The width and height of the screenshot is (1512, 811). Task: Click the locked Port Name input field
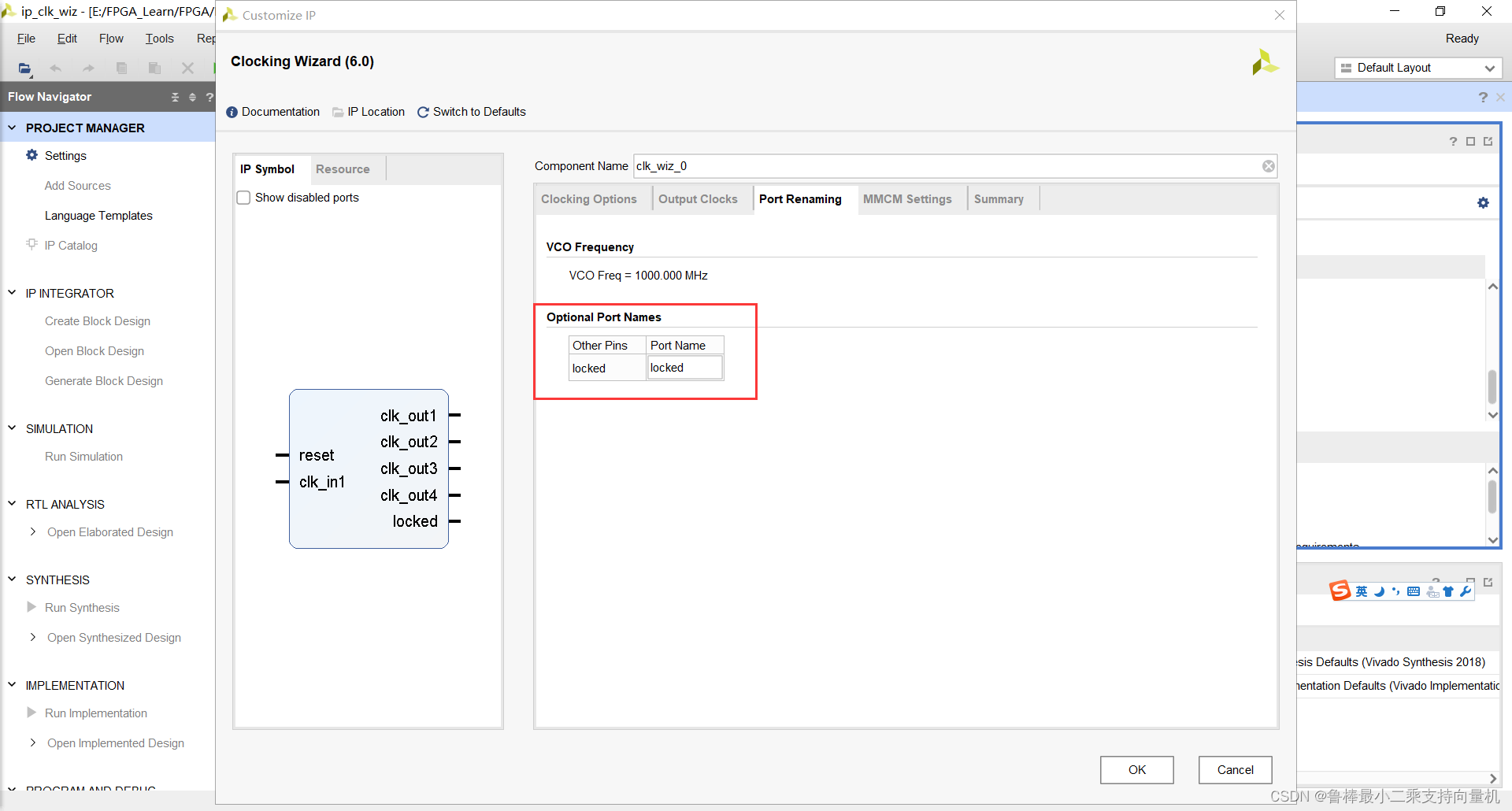[684, 368]
